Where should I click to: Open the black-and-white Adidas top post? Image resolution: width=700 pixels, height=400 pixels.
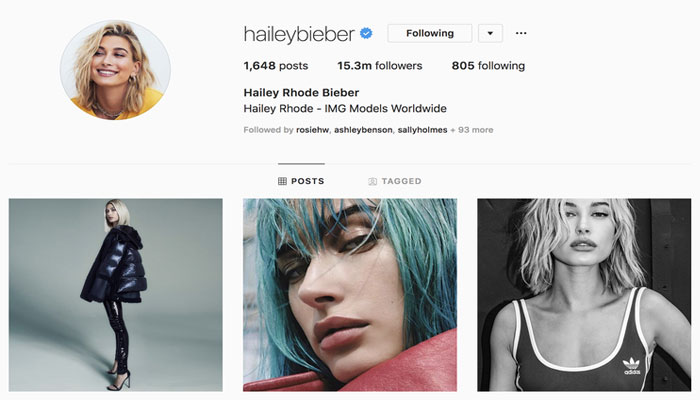pyautogui.click(x=584, y=295)
